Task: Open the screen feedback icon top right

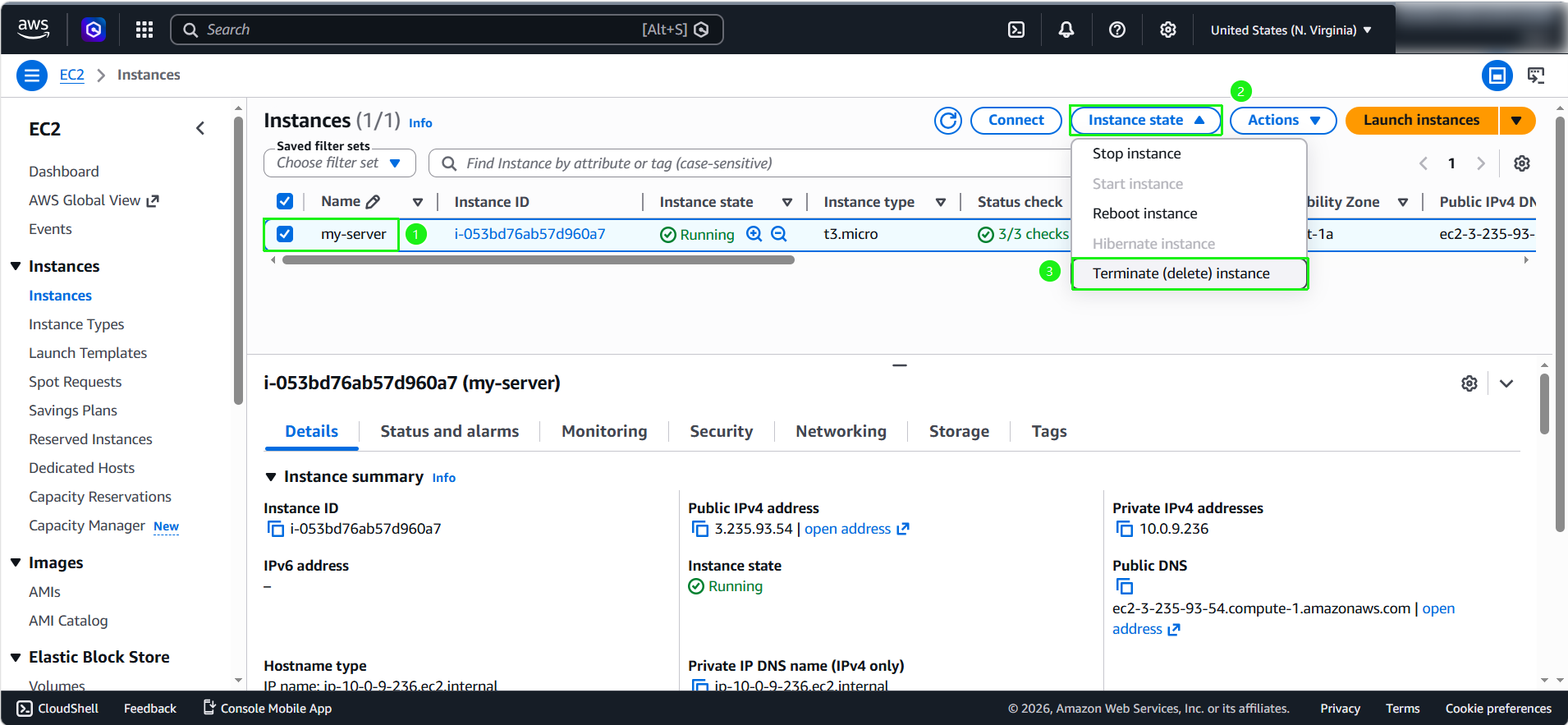Action: (x=1536, y=76)
